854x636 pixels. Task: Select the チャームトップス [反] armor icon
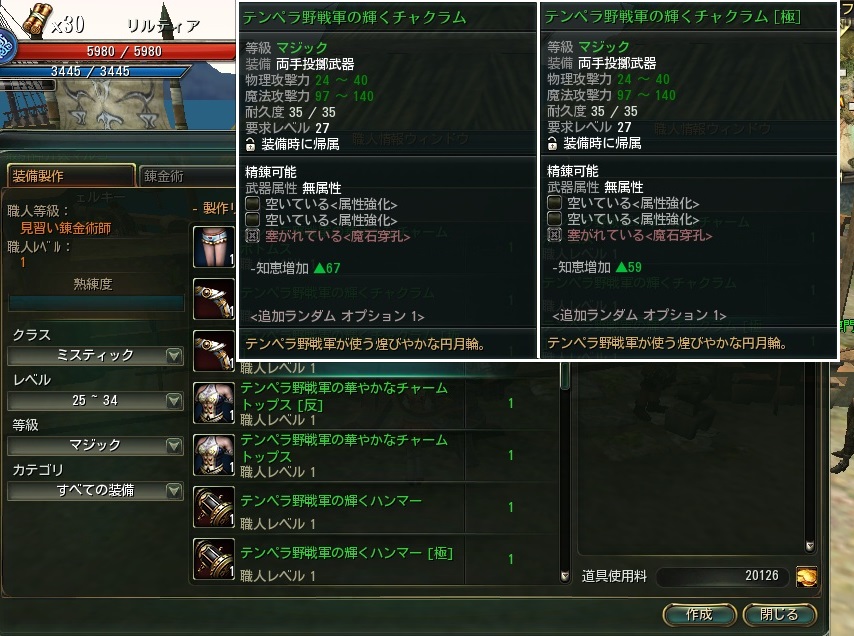[x=214, y=403]
